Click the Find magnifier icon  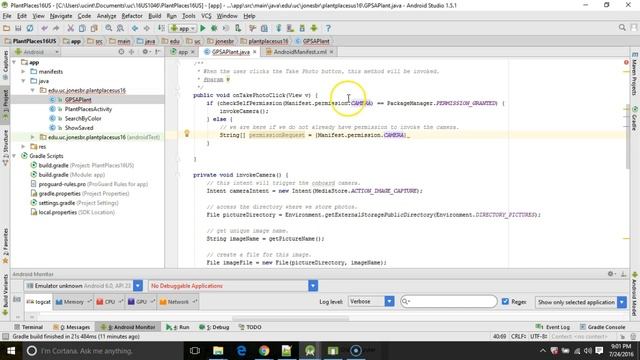109,28
